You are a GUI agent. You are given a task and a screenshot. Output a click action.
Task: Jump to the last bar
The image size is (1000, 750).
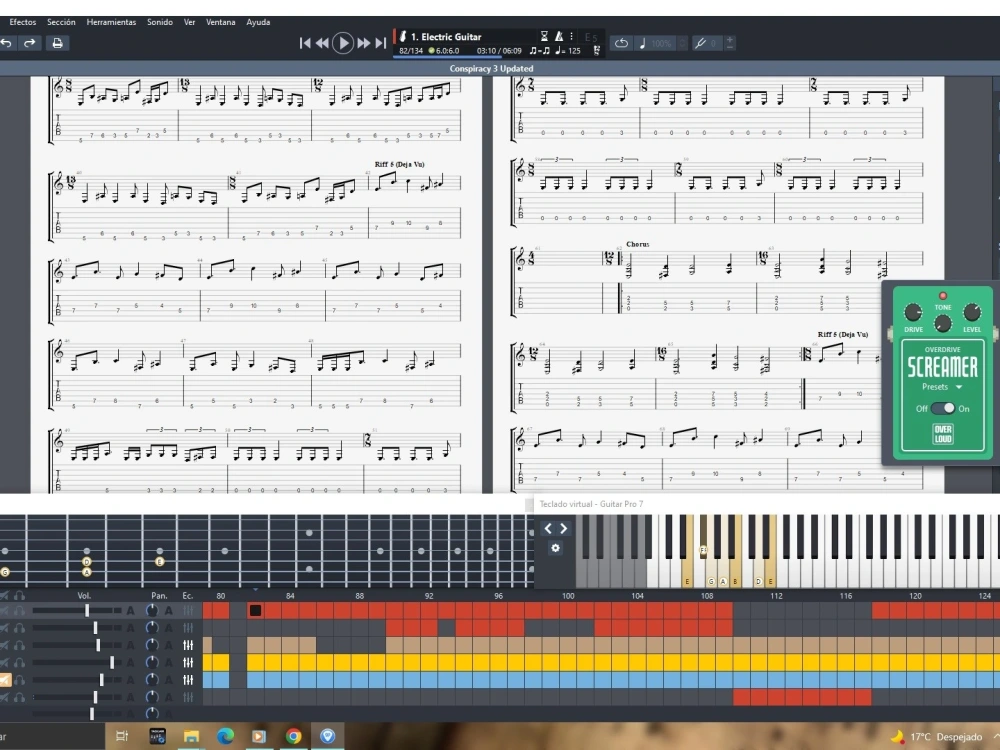[x=381, y=43]
